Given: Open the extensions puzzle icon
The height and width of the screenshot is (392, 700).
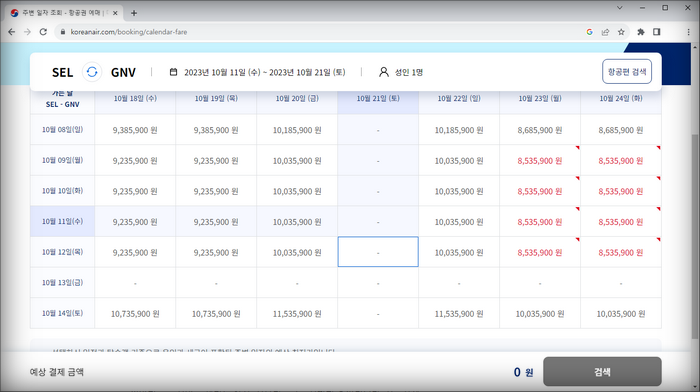Looking at the screenshot, I should [x=641, y=32].
